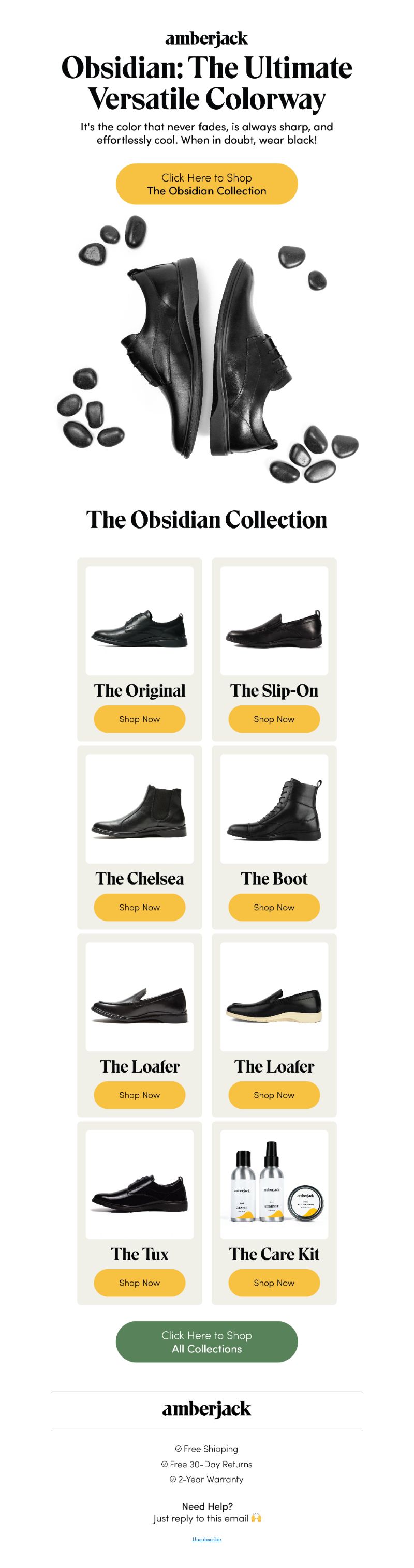
Task: Click Shop All Collections green button
Action: pos(206,1341)
